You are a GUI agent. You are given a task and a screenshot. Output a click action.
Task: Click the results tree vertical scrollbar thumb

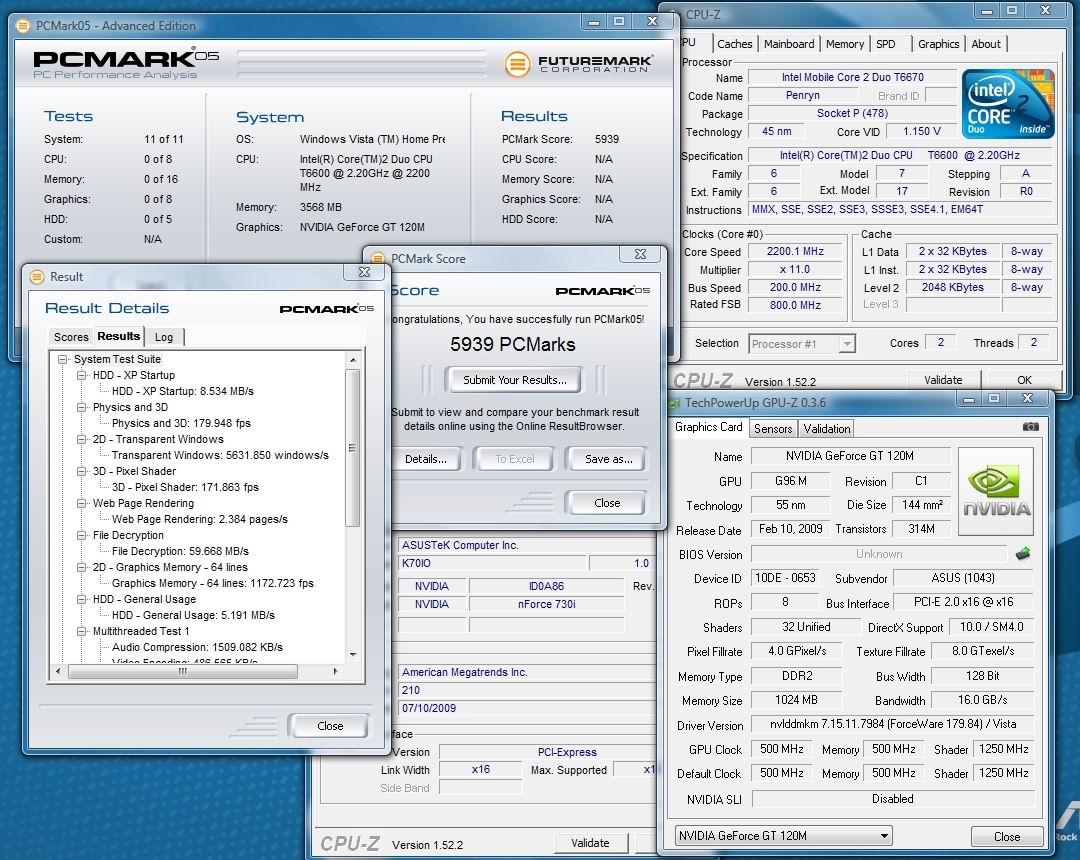coord(353,448)
